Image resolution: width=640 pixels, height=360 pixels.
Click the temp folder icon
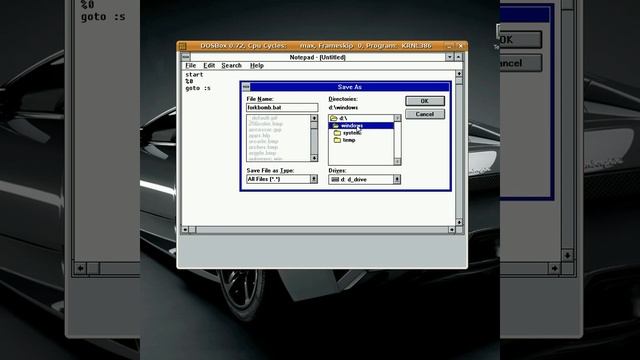click(x=337, y=140)
